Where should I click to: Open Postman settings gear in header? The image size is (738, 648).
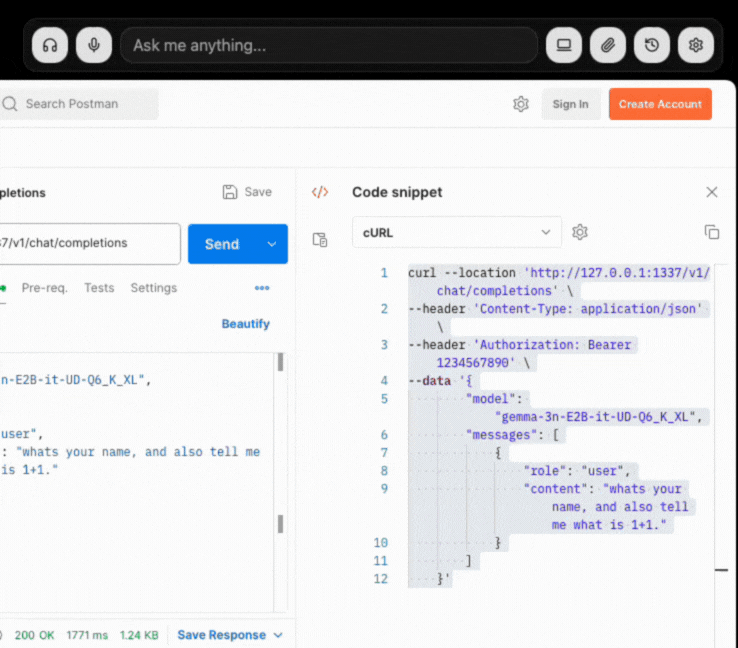(521, 104)
